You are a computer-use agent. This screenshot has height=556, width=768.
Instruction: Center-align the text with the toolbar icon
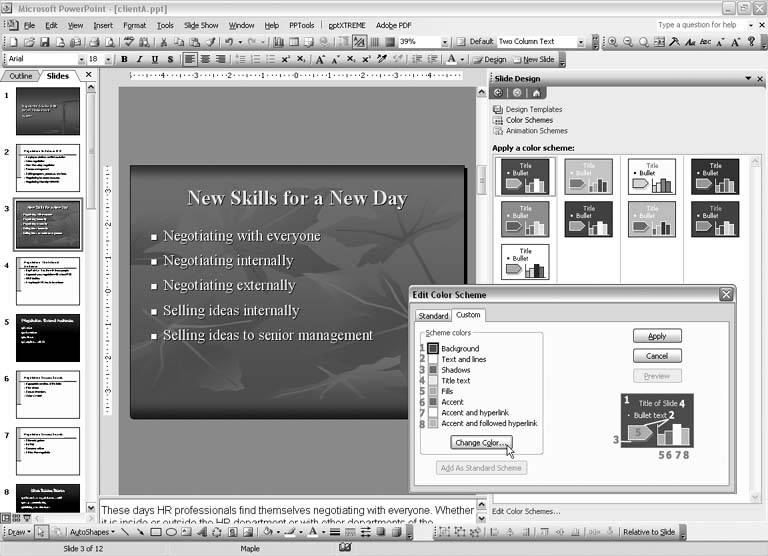[x=205, y=60]
